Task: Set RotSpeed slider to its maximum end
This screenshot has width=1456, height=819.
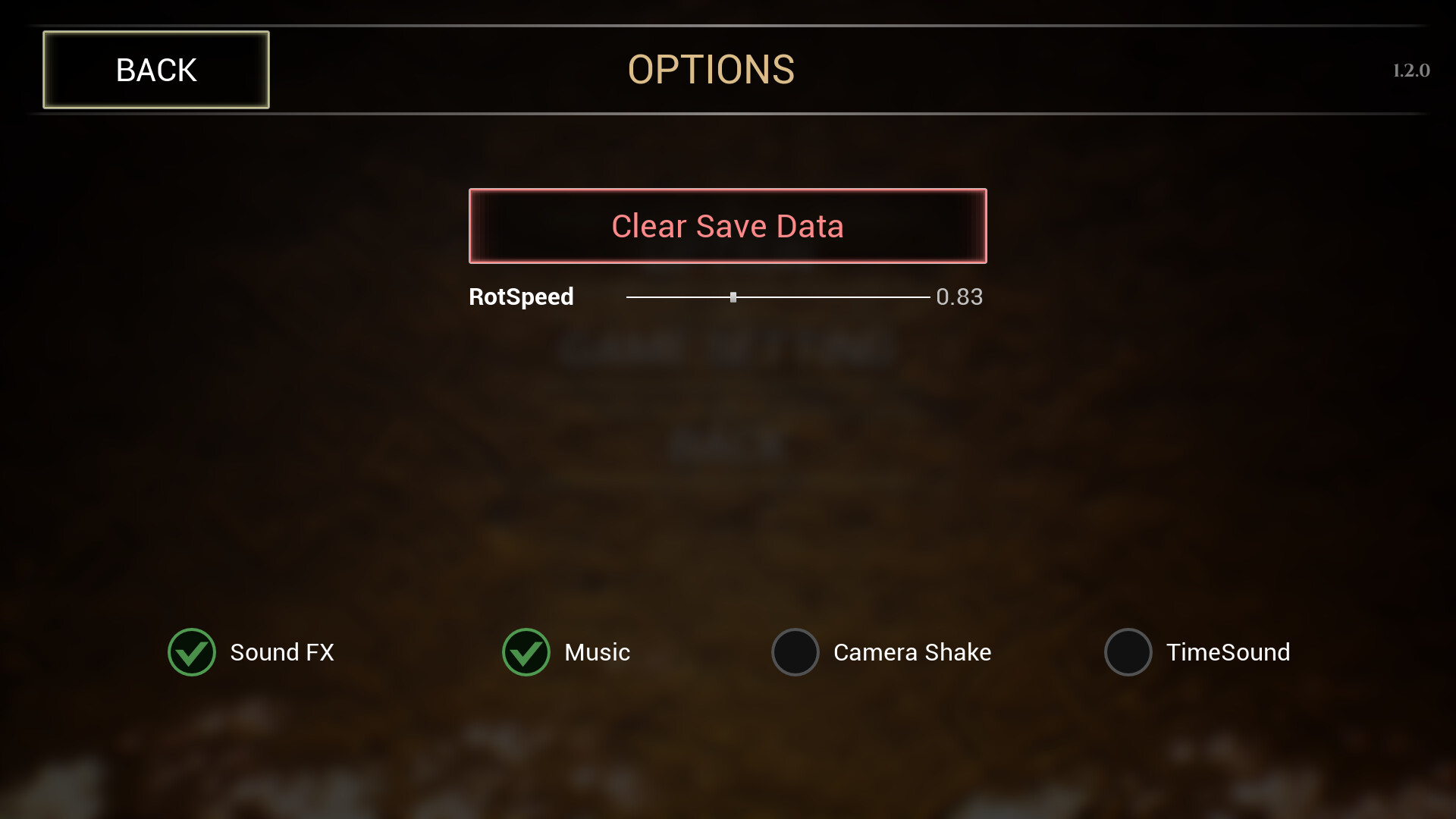Action: 929,297
